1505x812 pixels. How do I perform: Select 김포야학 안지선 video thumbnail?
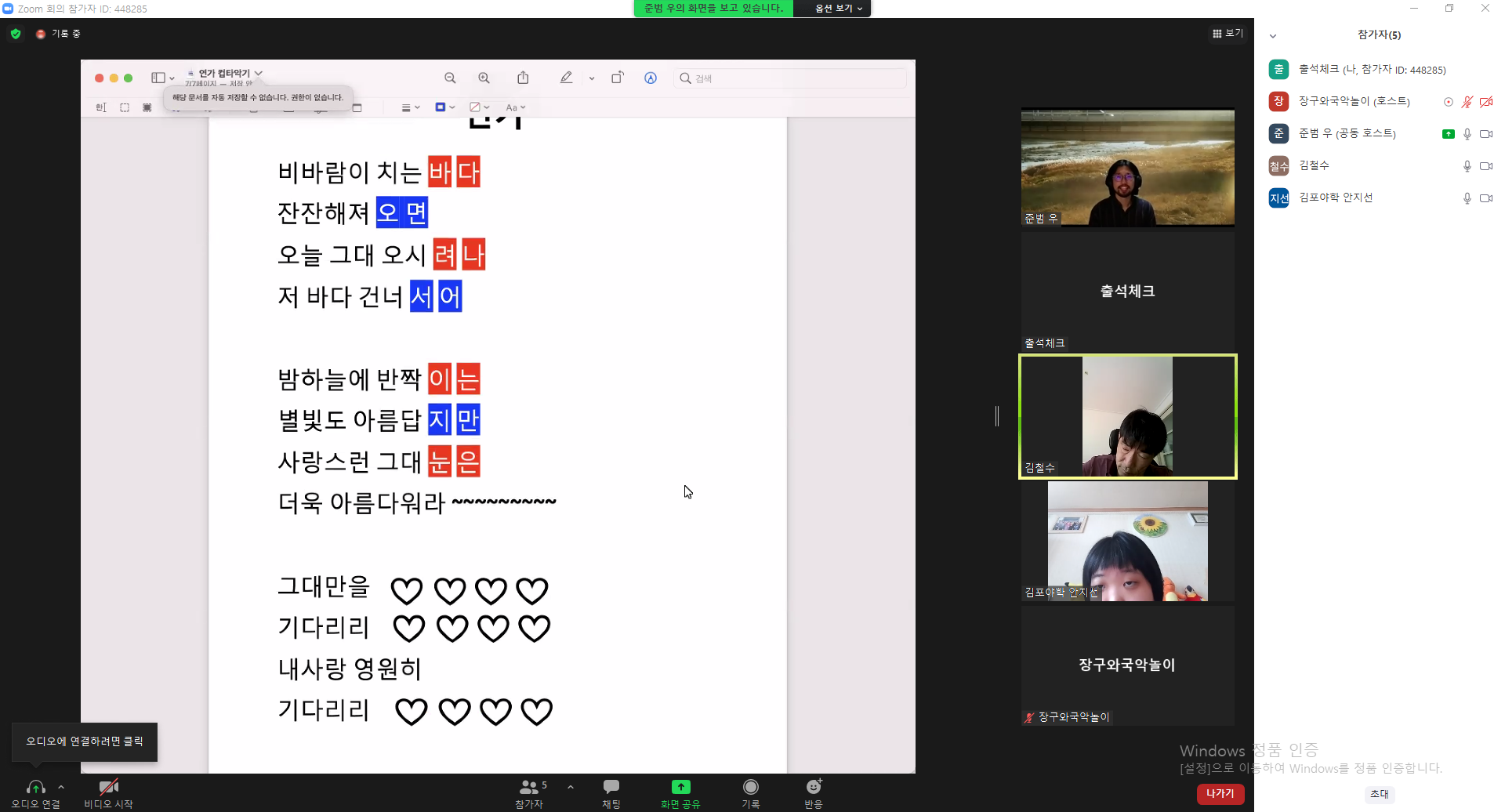click(x=1128, y=541)
